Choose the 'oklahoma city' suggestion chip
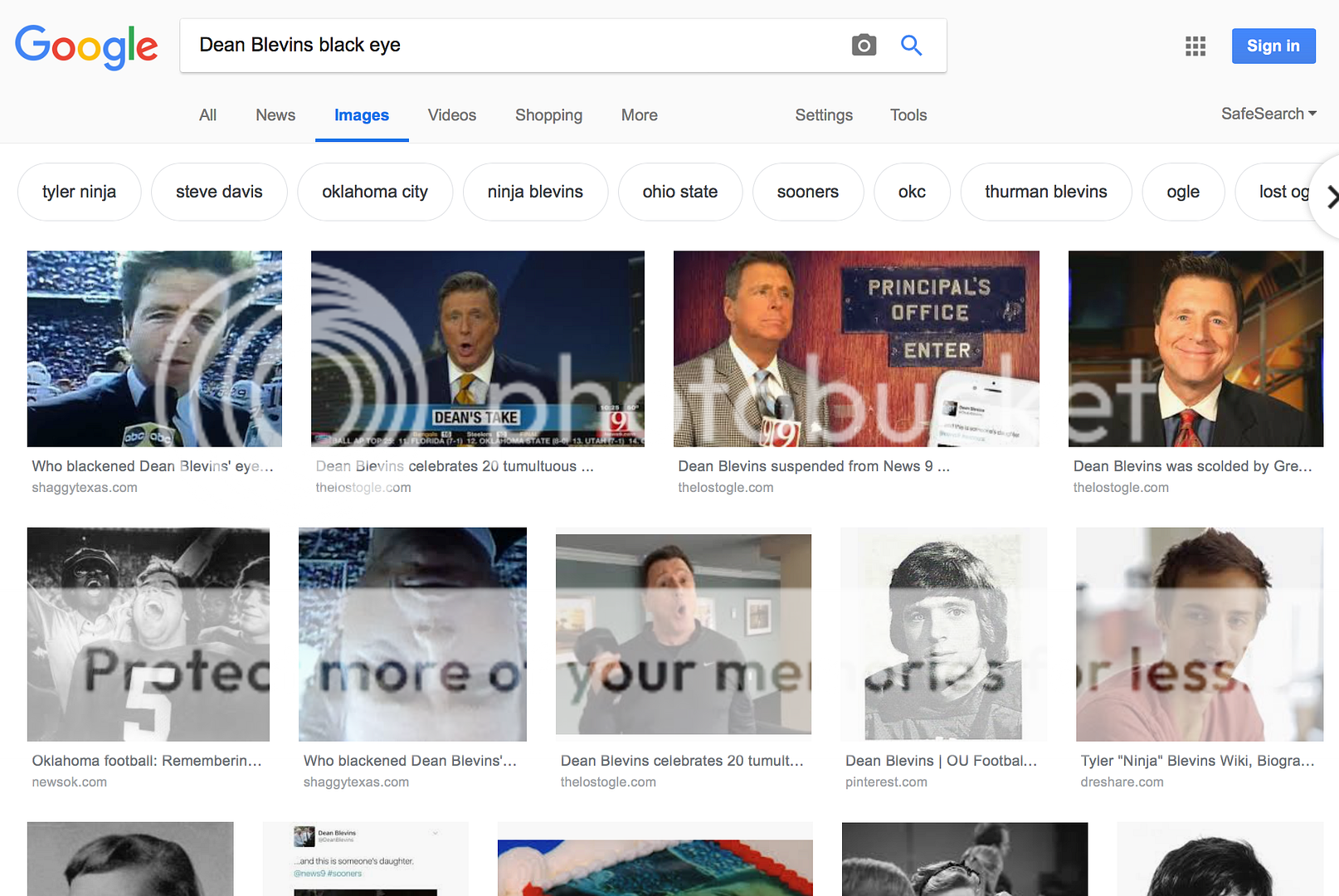Viewport: 1339px width, 896px height. pyautogui.click(x=375, y=192)
